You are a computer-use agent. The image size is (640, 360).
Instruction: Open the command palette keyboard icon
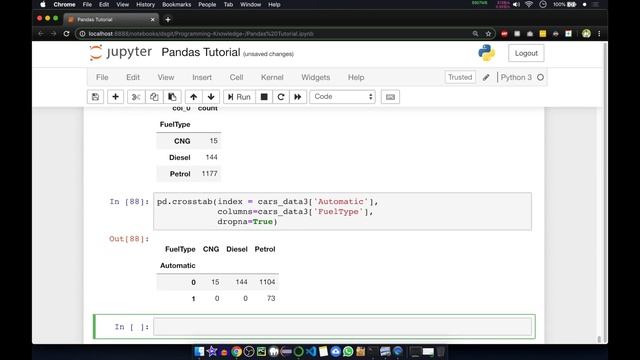pos(390,97)
